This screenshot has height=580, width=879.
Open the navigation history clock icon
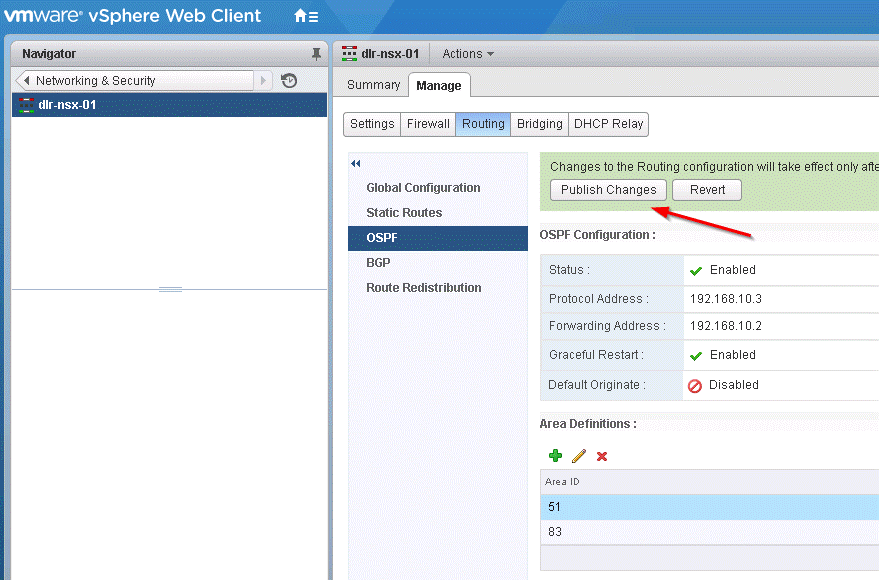click(289, 81)
